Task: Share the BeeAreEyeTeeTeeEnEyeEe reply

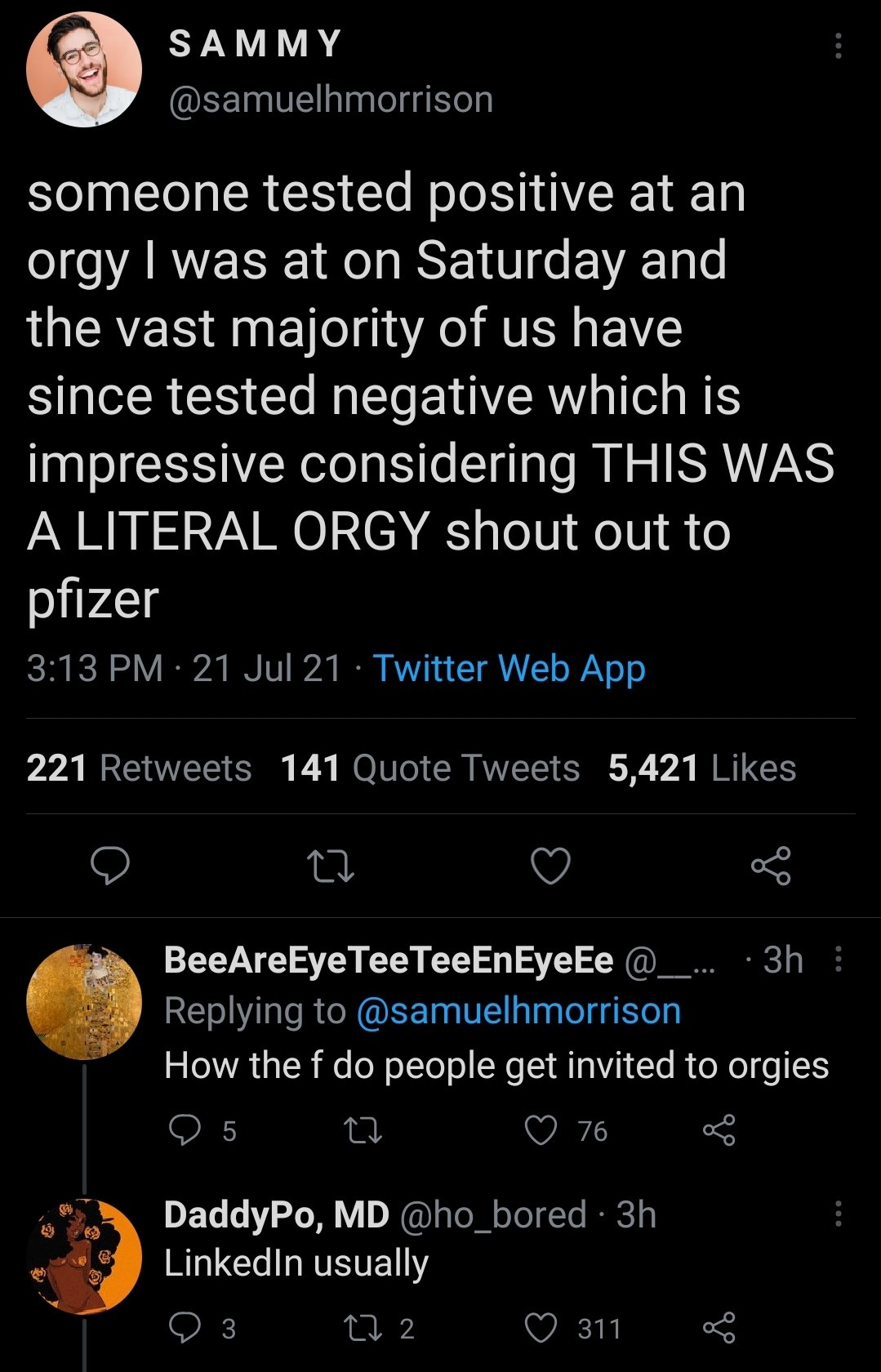Action: [719, 1130]
